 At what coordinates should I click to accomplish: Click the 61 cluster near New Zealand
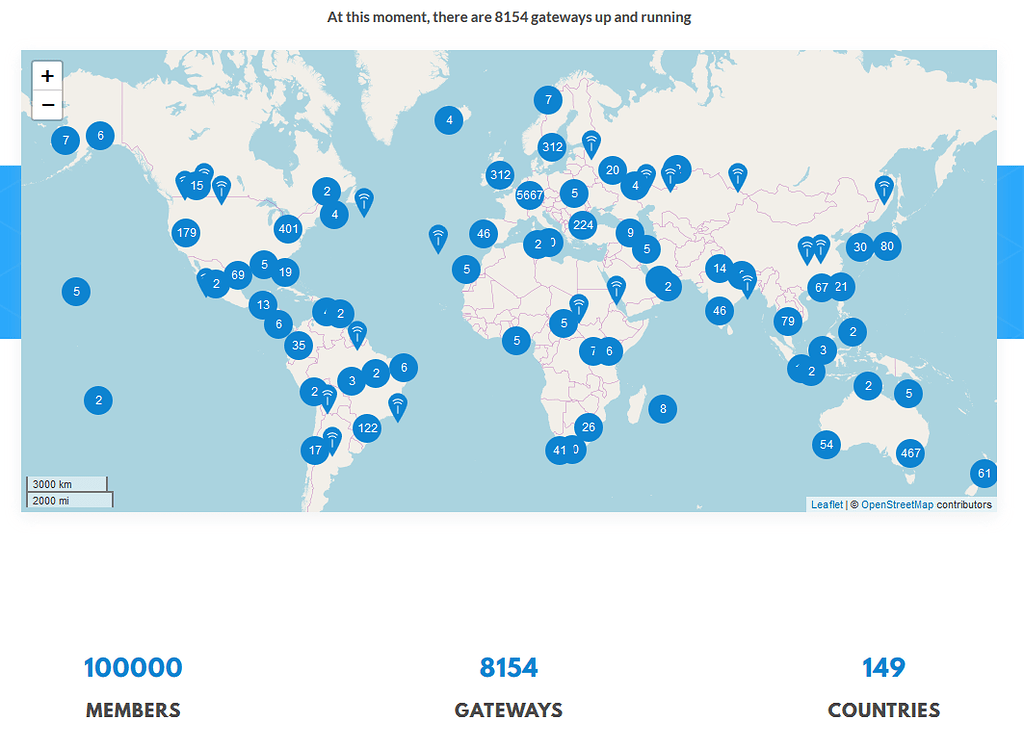[984, 473]
